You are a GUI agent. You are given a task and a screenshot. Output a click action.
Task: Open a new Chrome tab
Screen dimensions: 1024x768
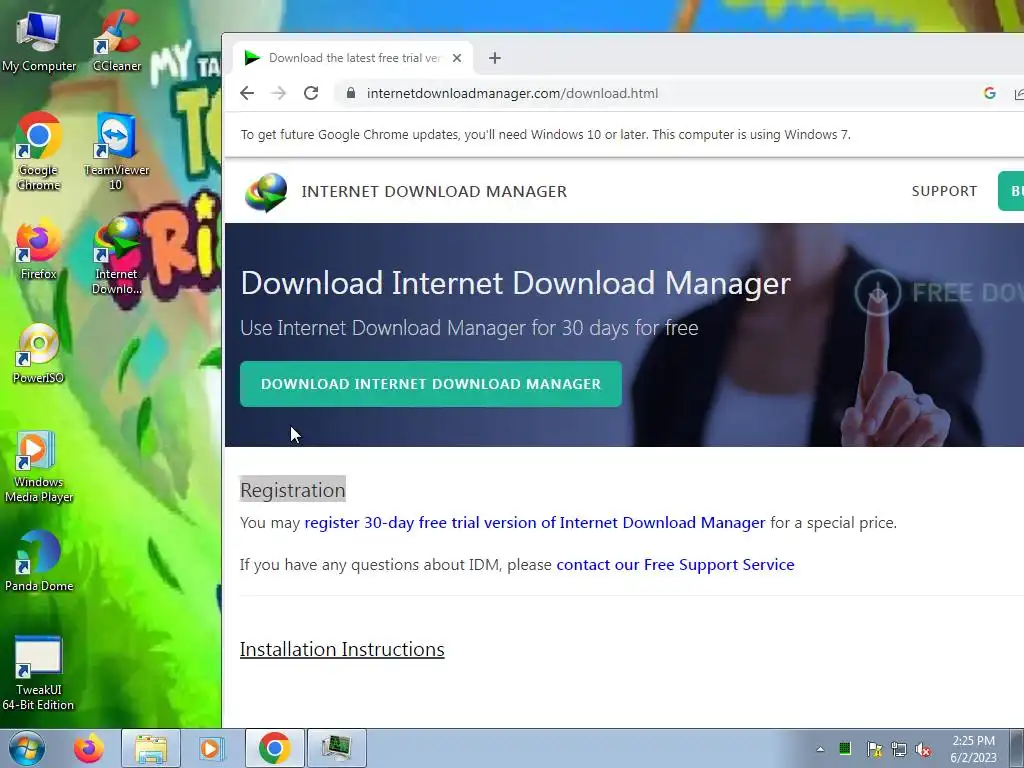coord(495,58)
